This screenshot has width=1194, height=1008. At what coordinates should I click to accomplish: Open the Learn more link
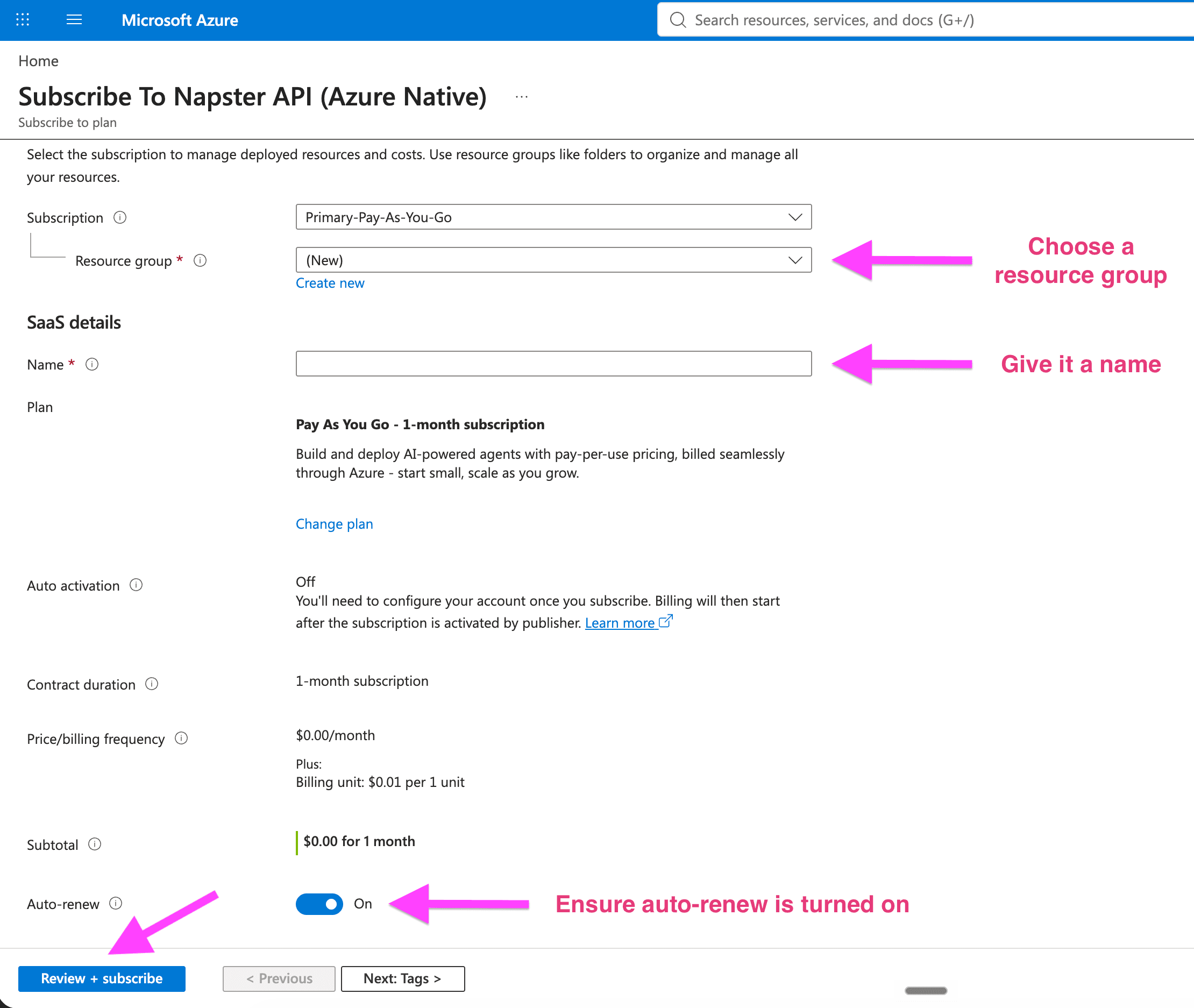[x=620, y=623]
